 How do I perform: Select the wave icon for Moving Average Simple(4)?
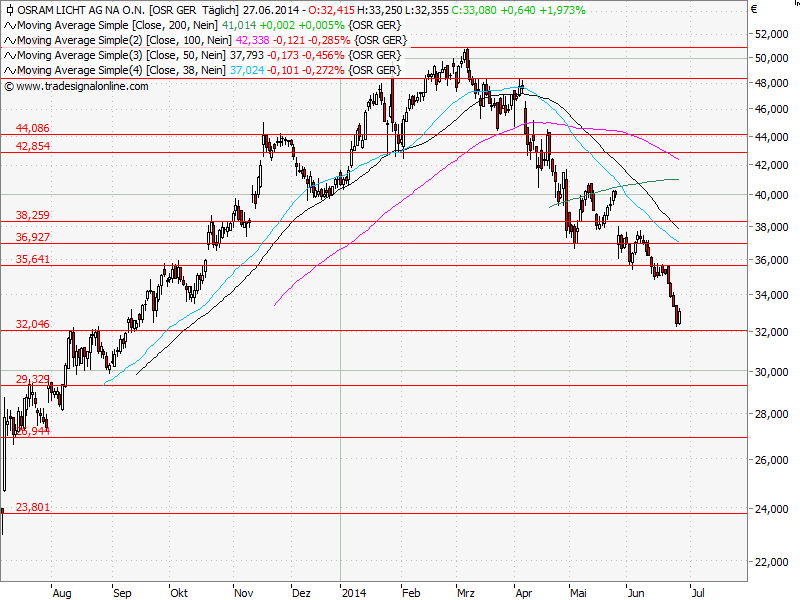click(8, 70)
